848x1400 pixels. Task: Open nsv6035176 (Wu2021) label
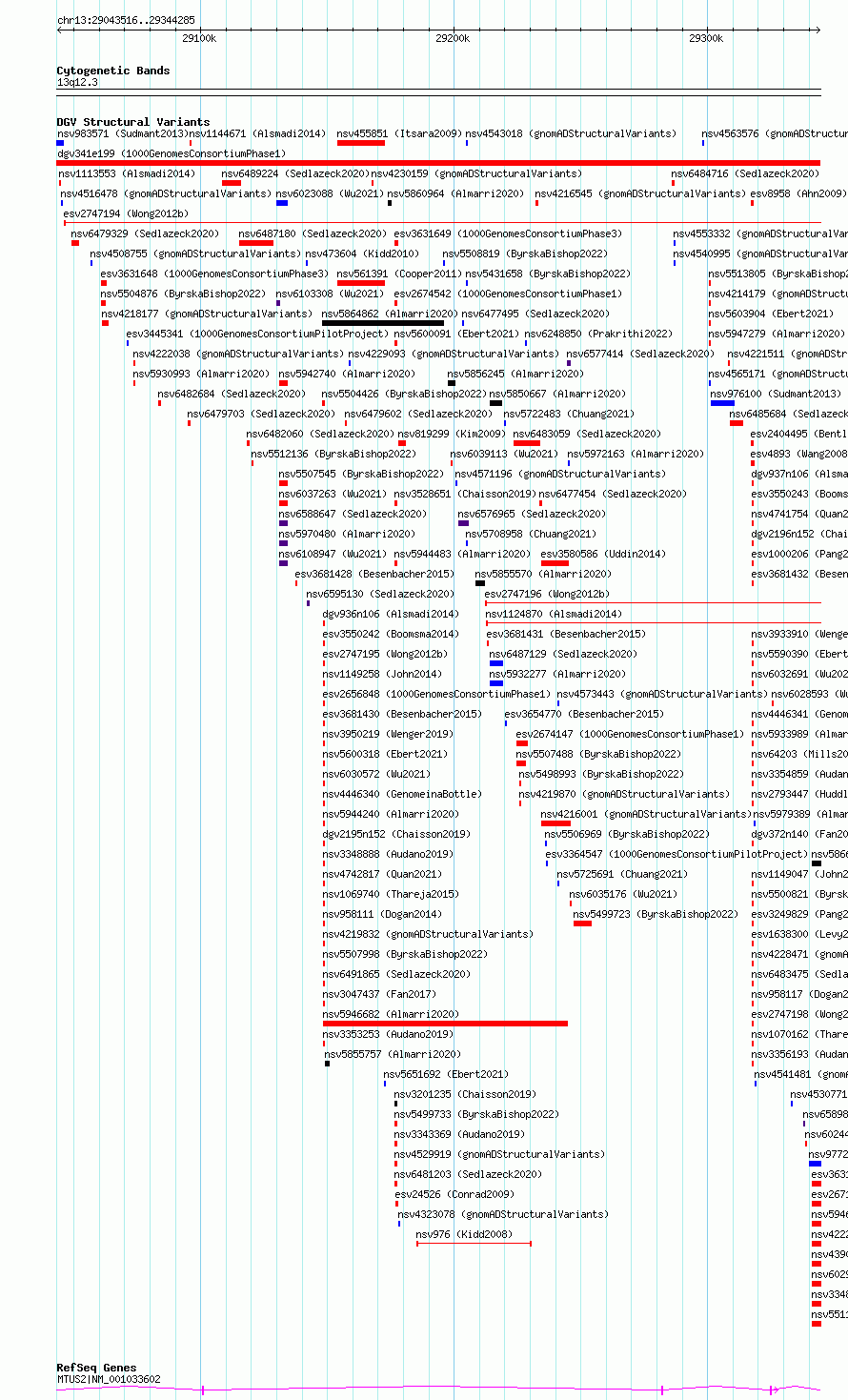point(623,894)
